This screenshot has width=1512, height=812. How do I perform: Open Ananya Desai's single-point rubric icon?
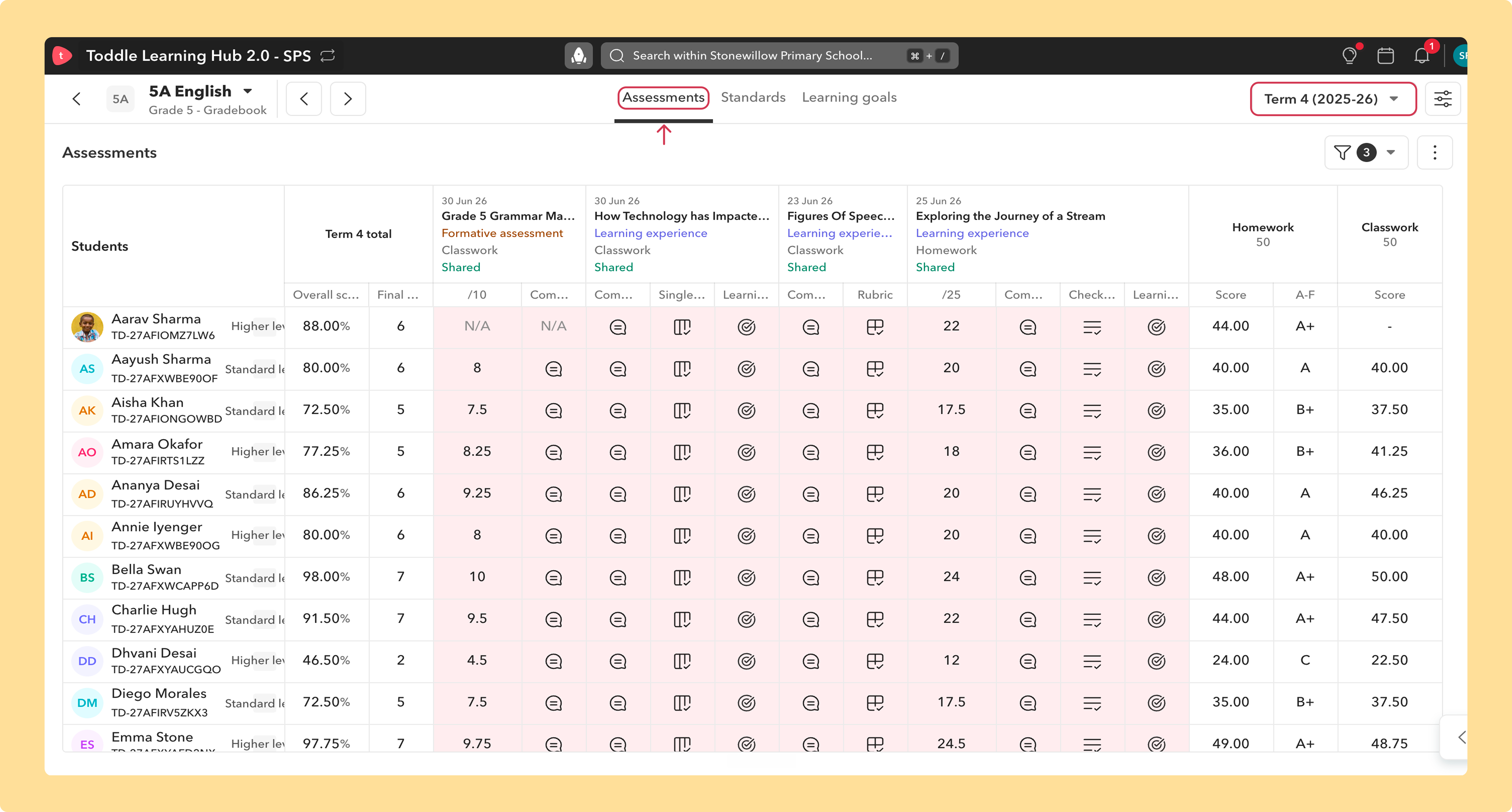click(x=682, y=494)
